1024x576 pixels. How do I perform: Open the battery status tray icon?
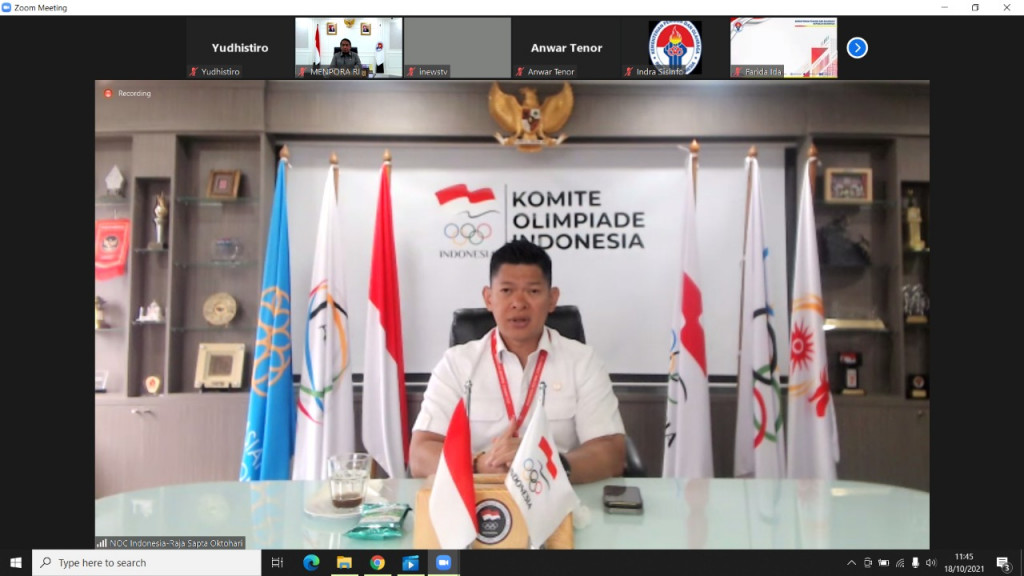[884, 563]
